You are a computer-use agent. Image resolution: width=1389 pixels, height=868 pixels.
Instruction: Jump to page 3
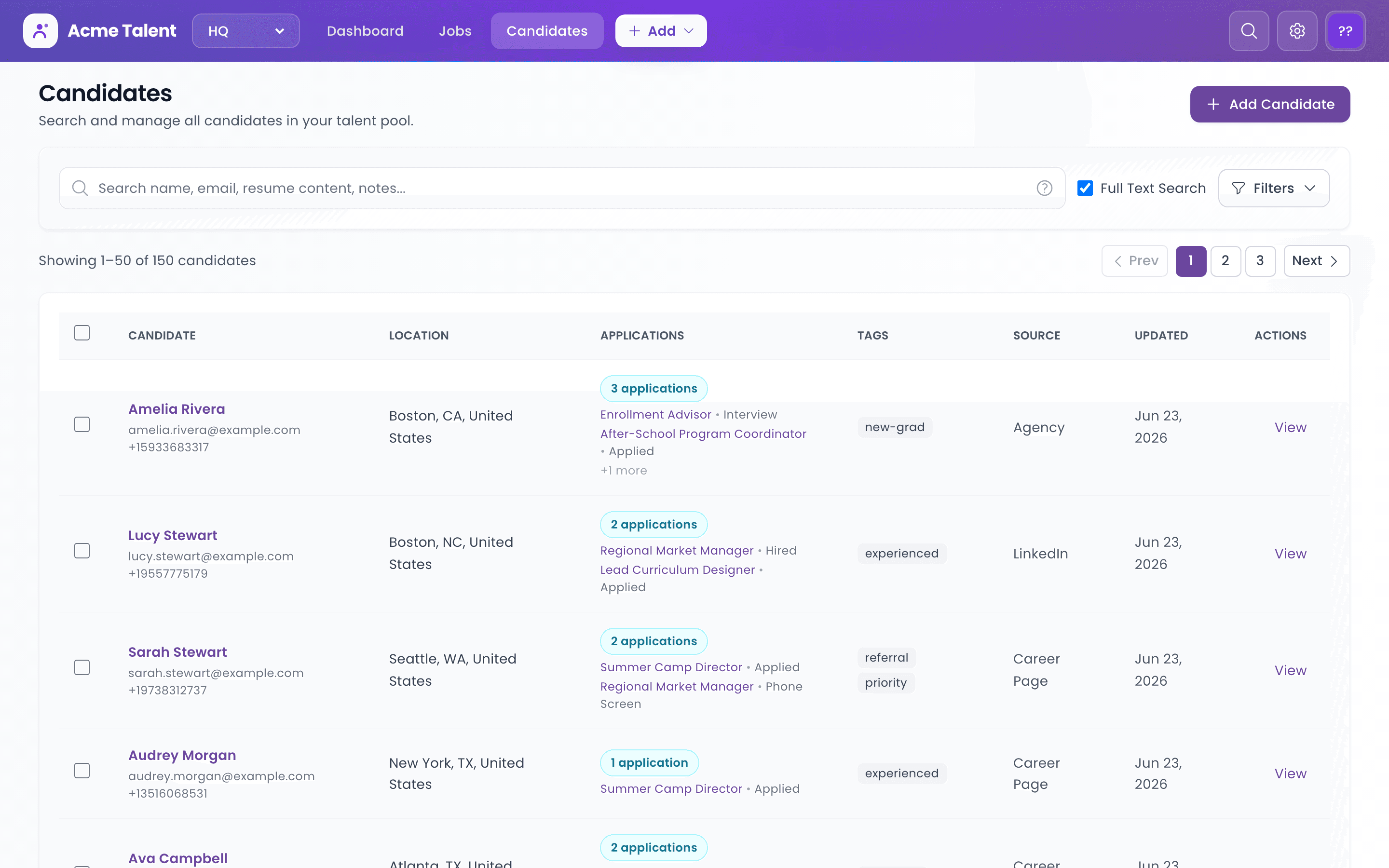(1260, 261)
